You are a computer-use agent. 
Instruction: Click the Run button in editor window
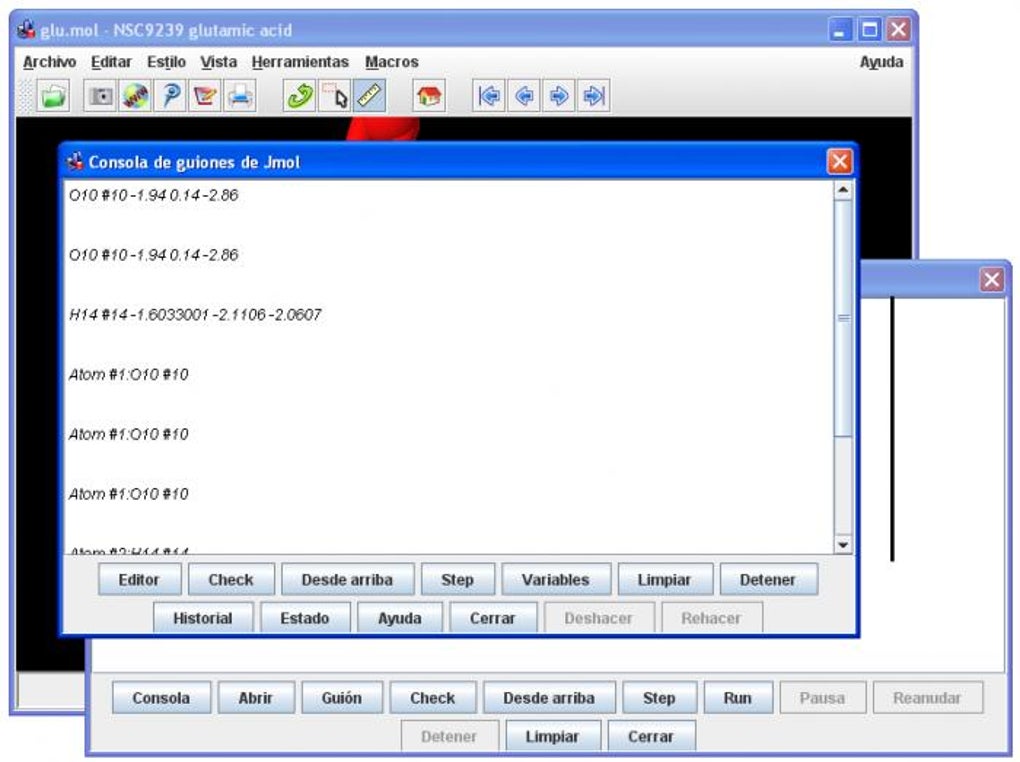738,698
